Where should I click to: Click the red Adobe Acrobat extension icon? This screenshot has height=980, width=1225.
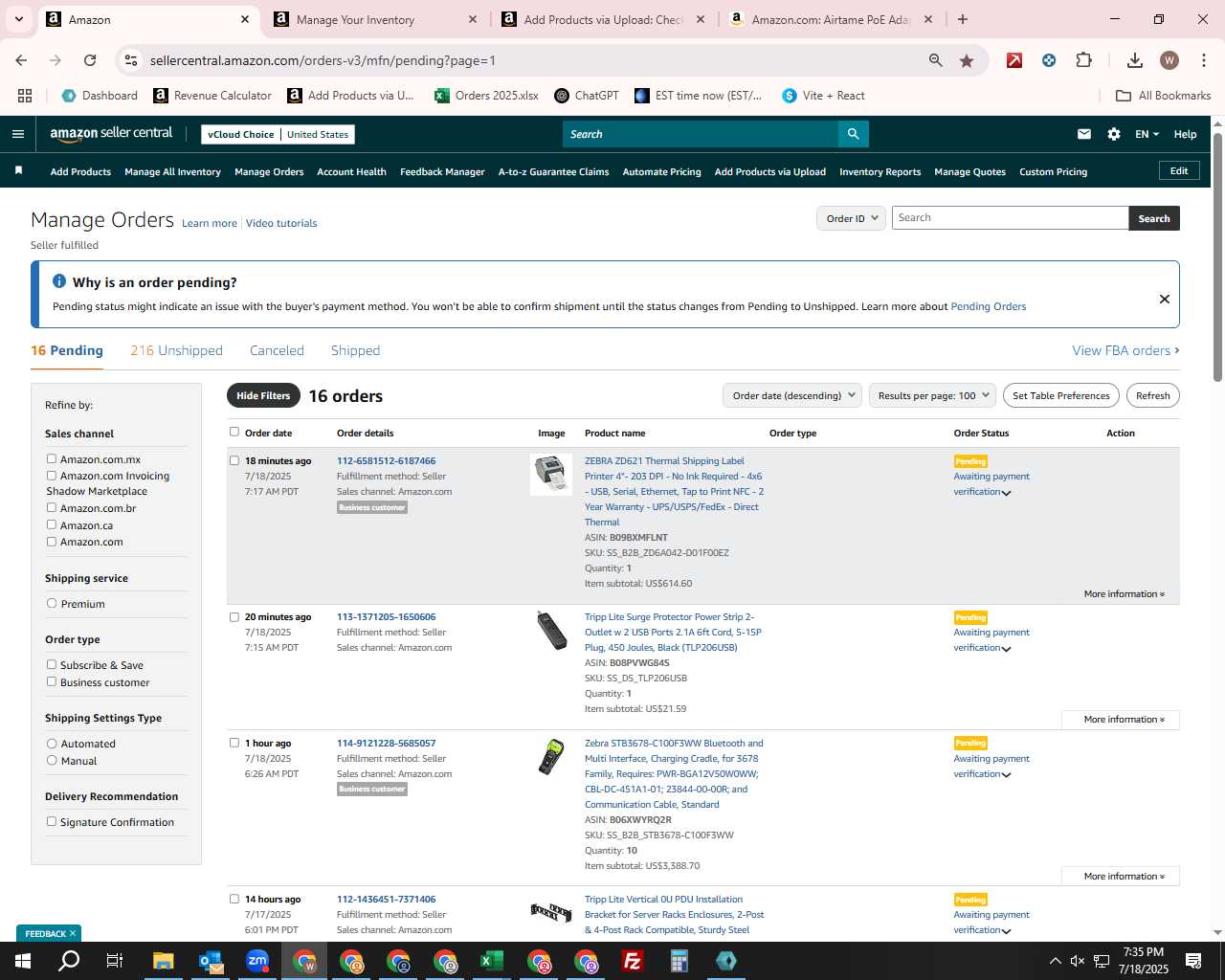(x=1014, y=60)
